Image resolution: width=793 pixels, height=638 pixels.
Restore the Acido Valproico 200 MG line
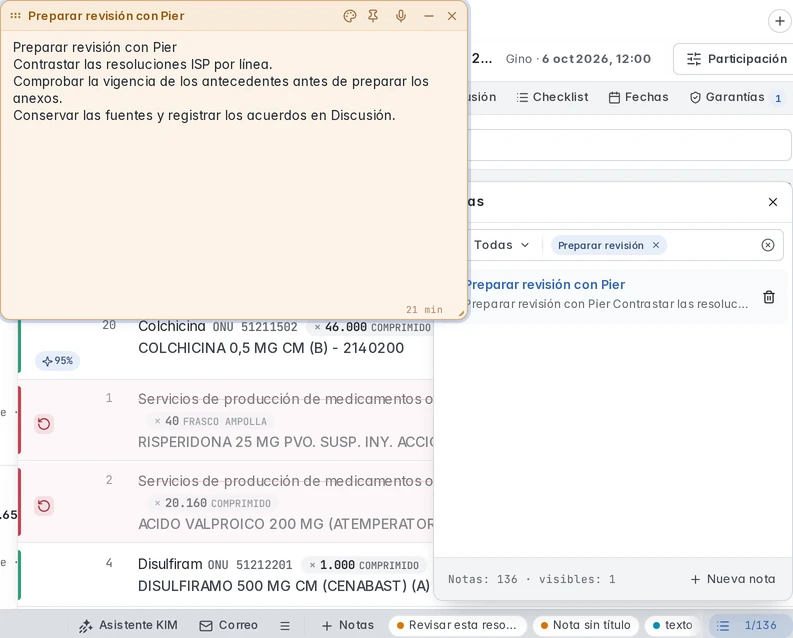click(x=44, y=506)
